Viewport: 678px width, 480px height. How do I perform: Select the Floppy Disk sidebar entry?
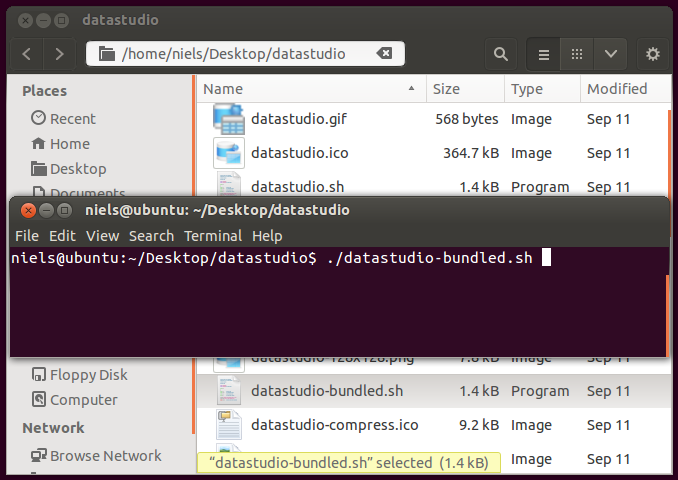click(x=88, y=375)
